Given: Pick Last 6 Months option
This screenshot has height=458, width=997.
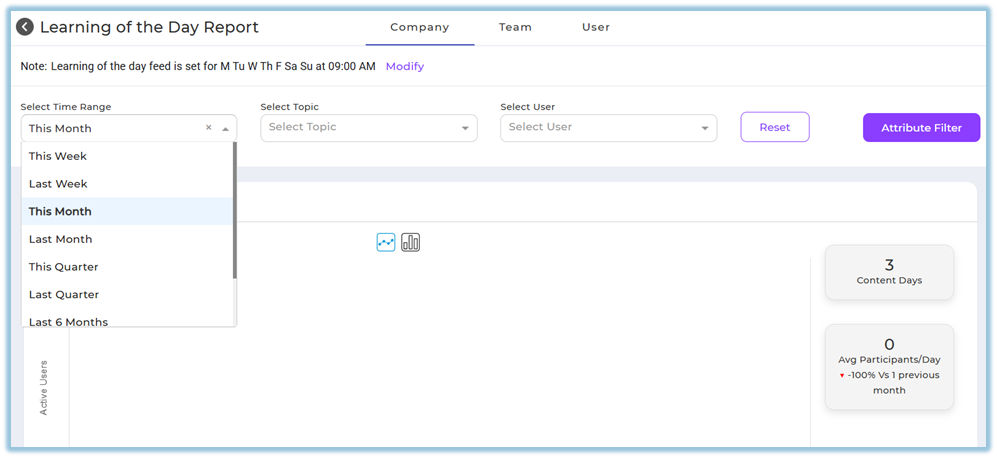Looking at the screenshot, I should click(x=68, y=321).
